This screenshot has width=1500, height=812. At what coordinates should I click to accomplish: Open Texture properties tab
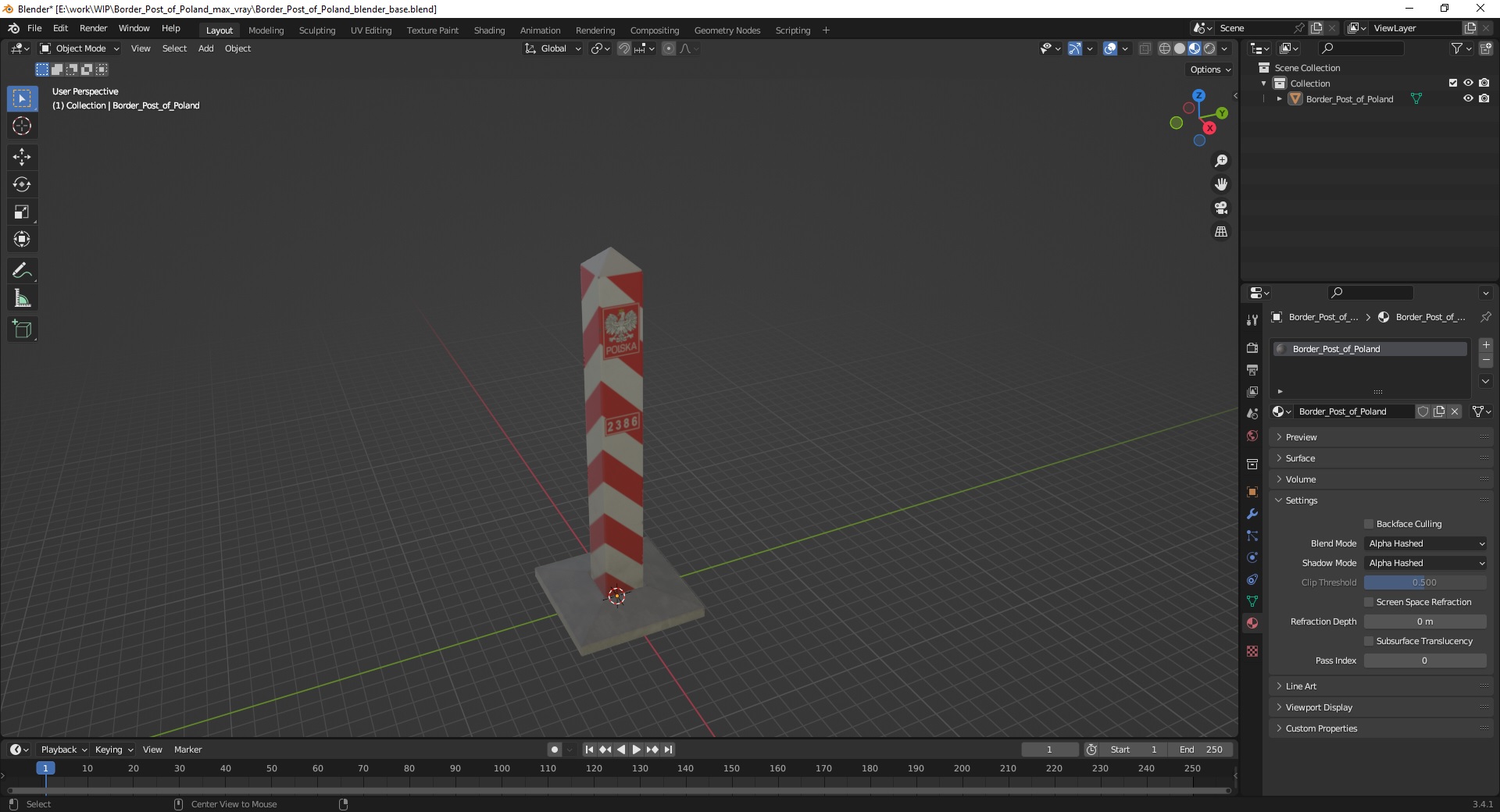[x=1252, y=651]
